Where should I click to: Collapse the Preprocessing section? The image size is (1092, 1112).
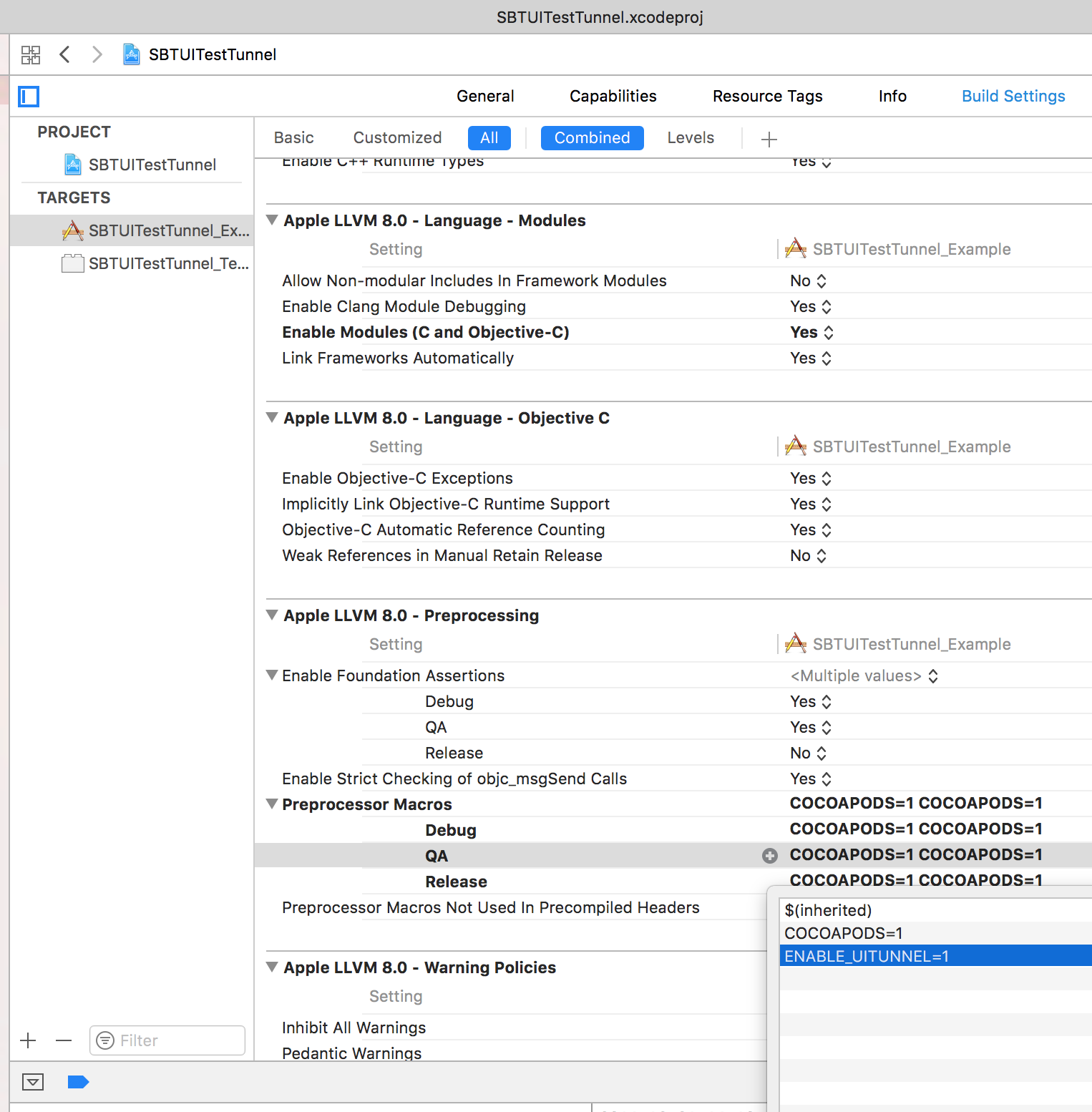tap(272, 615)
